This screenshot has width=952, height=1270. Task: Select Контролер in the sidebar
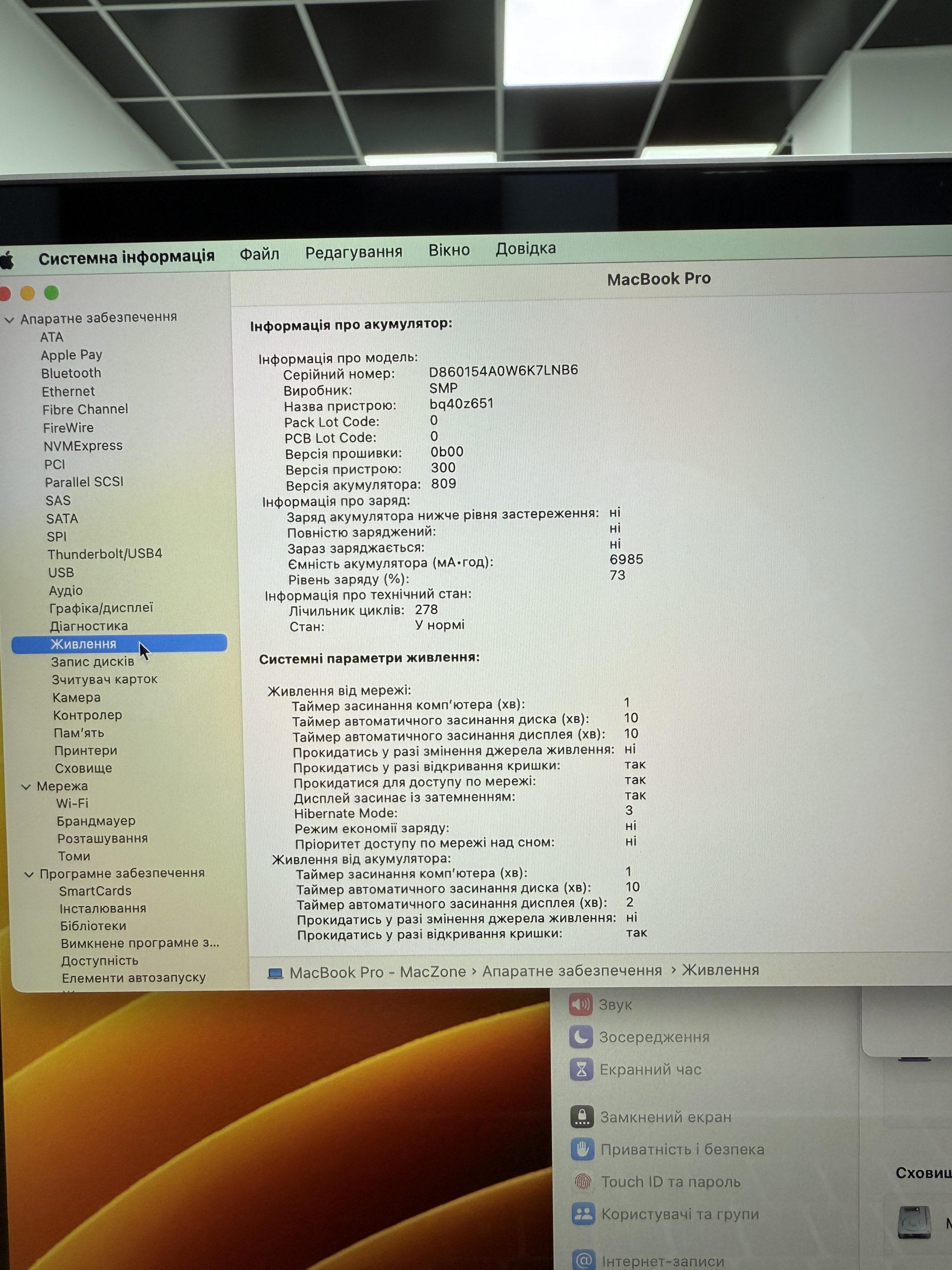click(x=87, y=715)
